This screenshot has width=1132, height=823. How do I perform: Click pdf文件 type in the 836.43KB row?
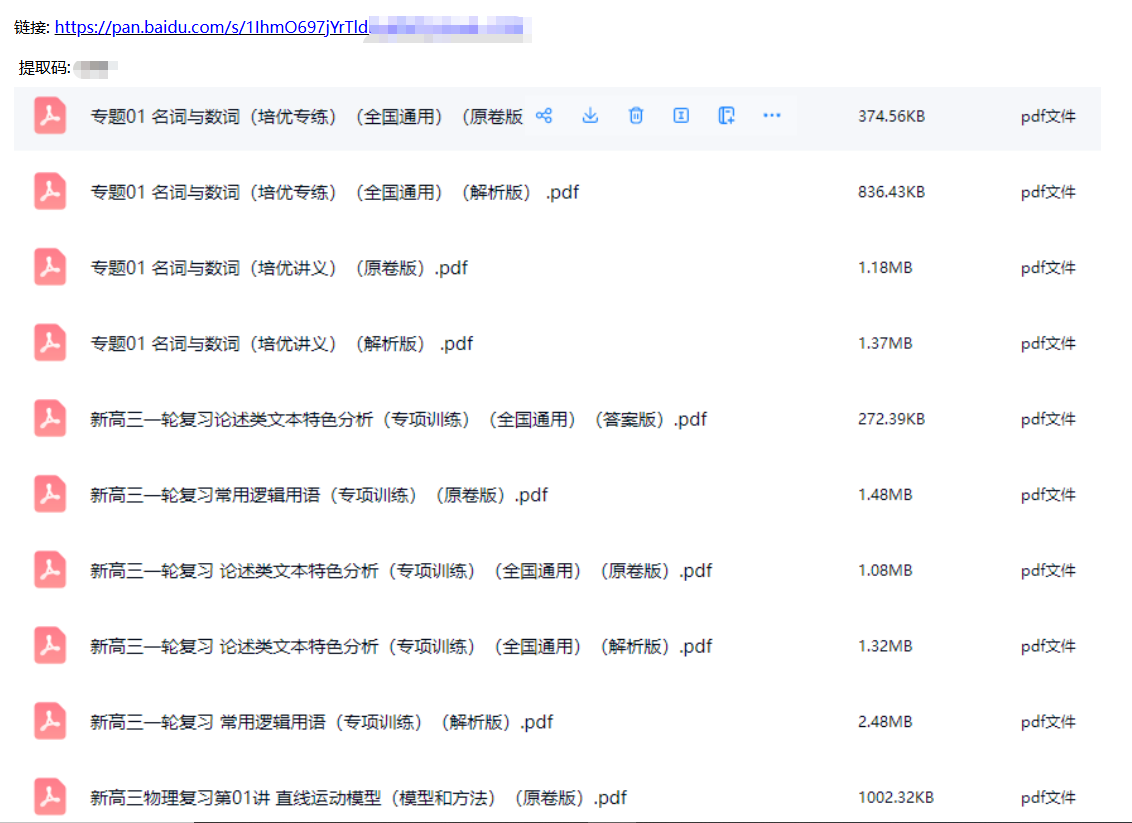tap(1048, 192)
